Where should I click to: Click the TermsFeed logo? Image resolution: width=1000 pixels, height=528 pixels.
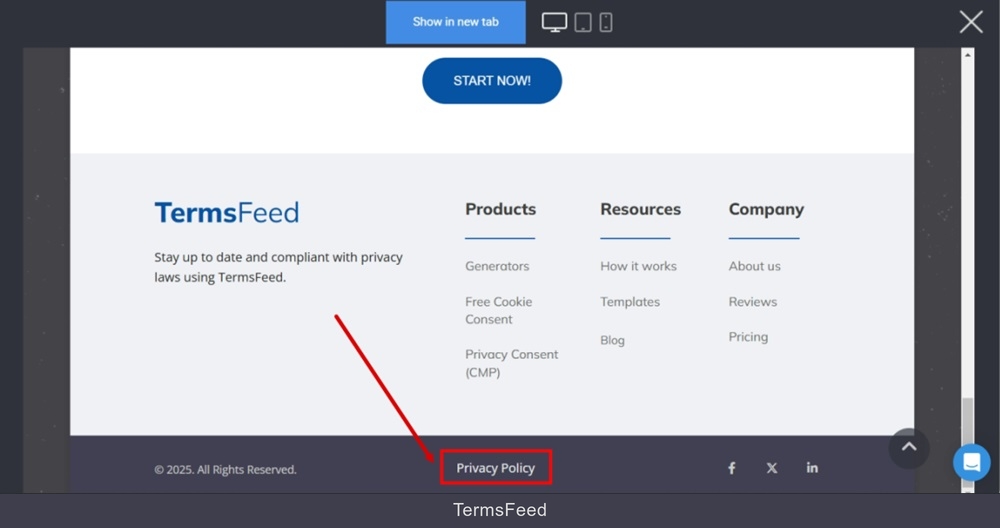click(226, 212)
